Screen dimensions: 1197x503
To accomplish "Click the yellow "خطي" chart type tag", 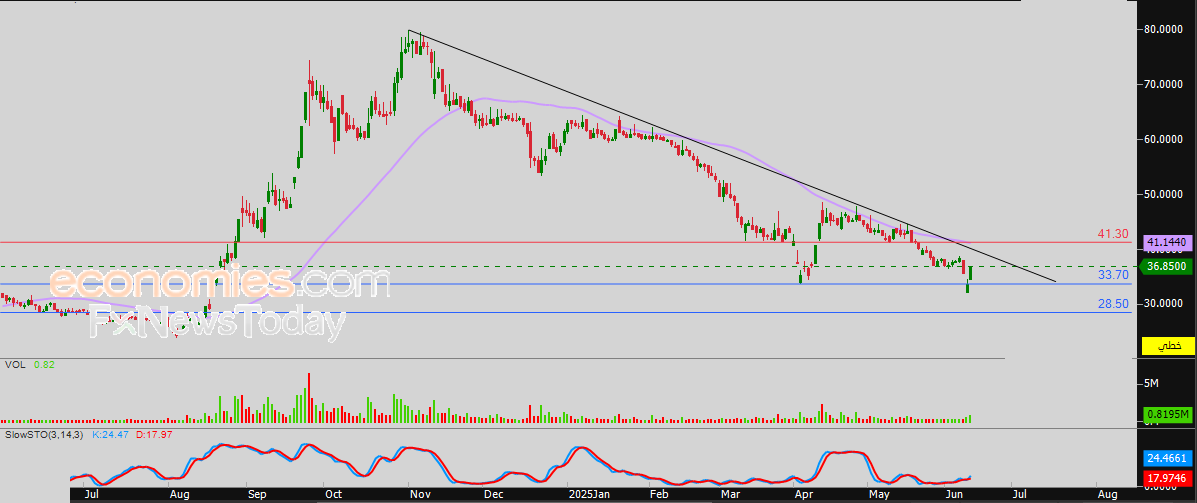I will click(1168, 346).
